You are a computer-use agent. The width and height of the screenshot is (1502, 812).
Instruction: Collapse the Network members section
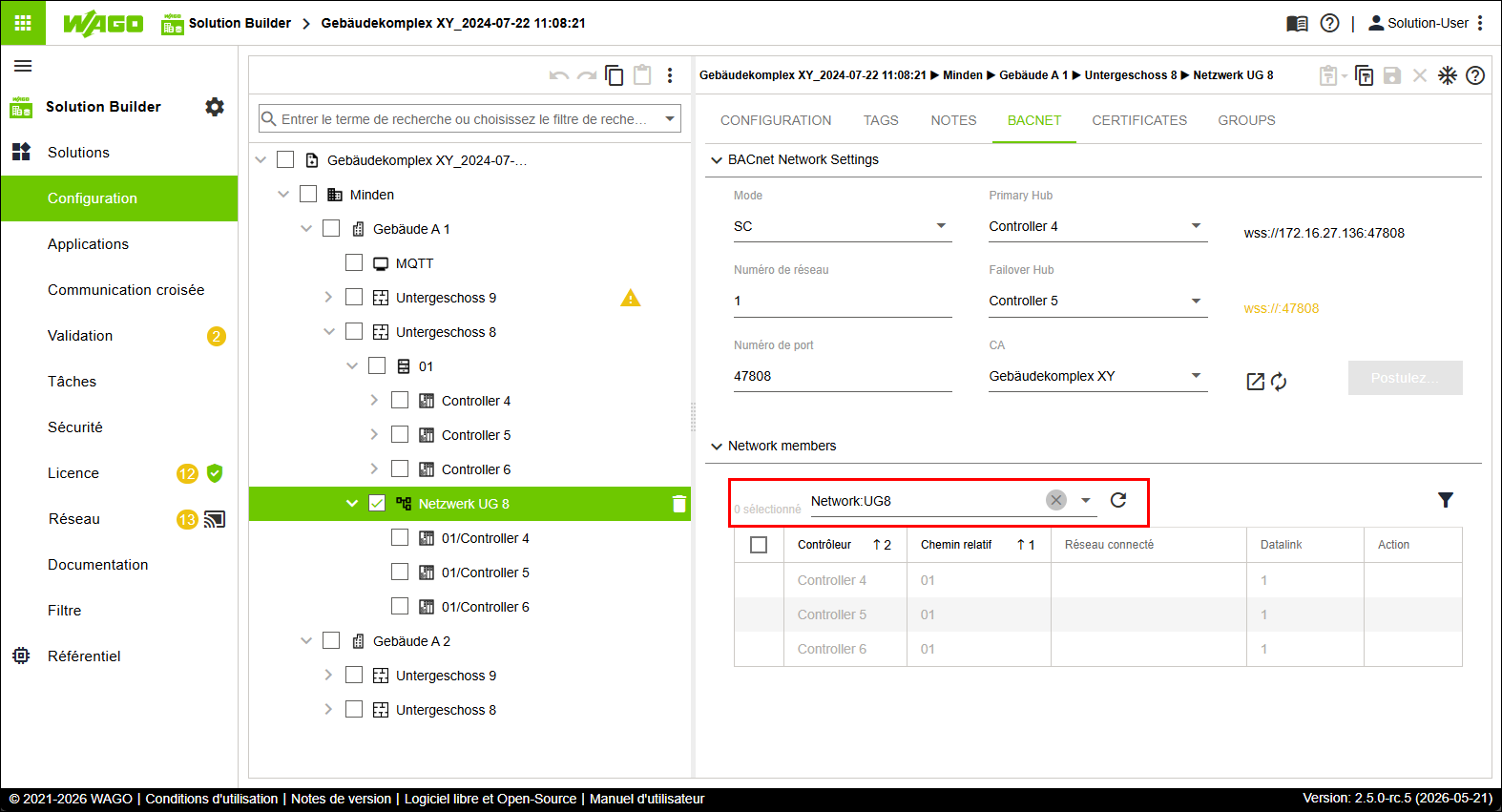(717, 447)
